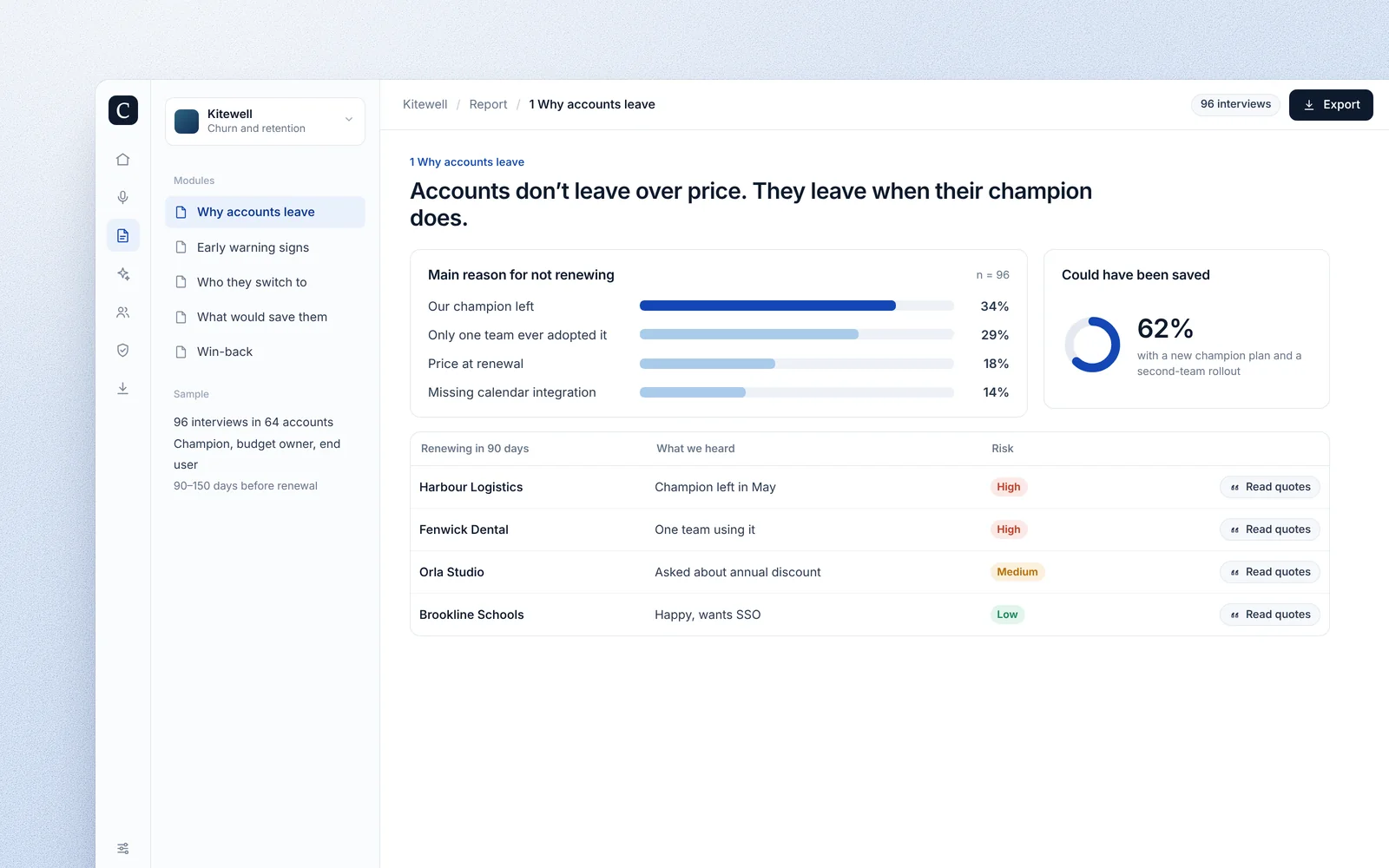Click the What we heard column header

[695, 449]
